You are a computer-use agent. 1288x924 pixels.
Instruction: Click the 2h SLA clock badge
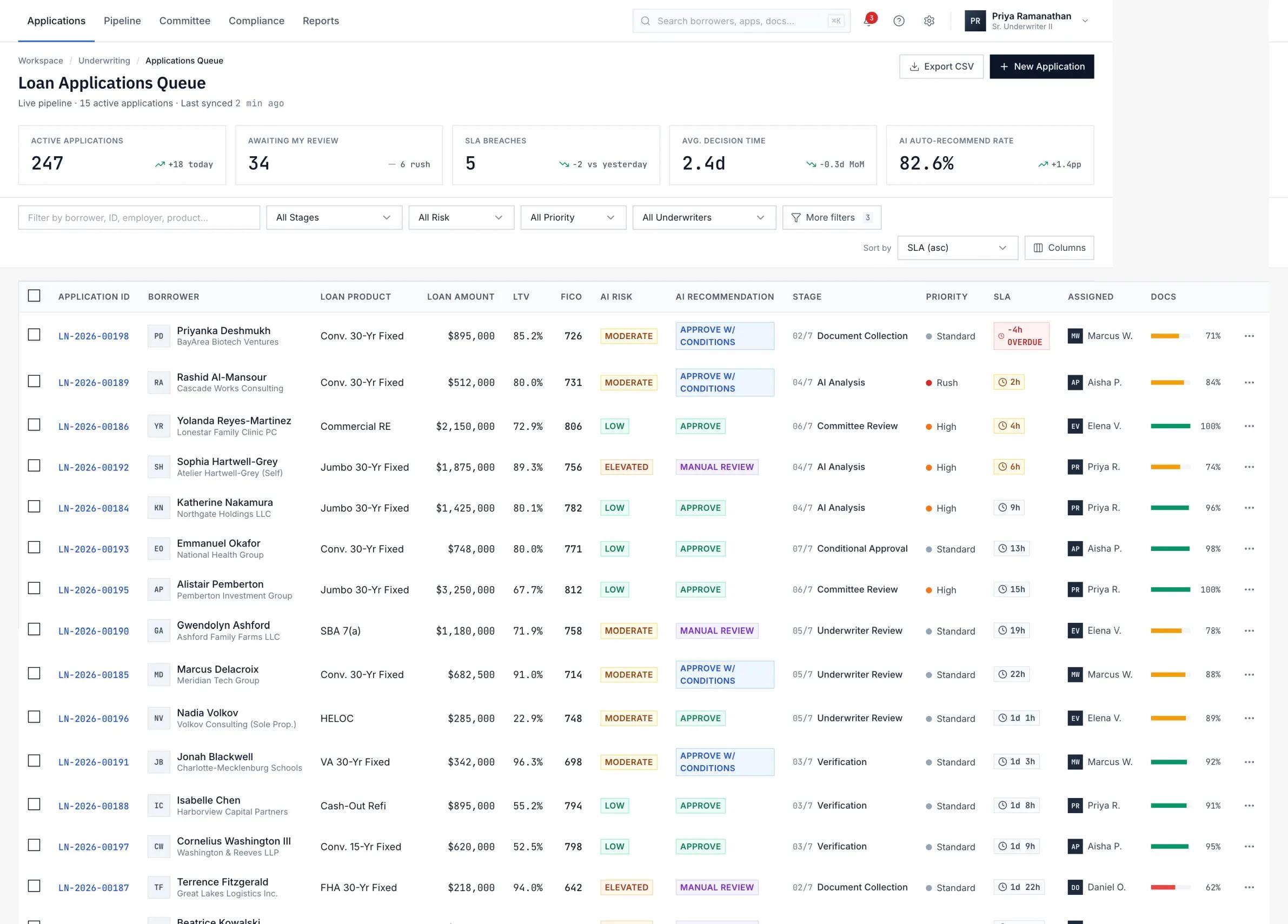[x=1008, y=382]
